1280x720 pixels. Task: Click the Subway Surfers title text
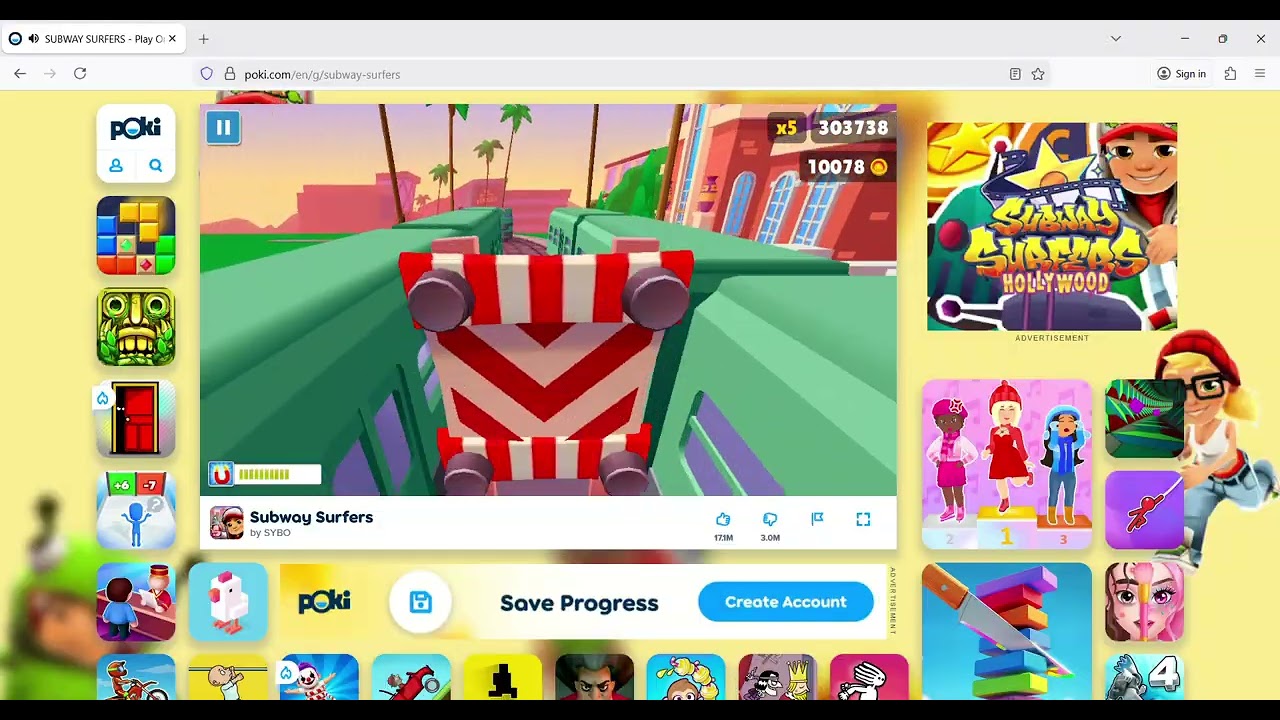(x=311, y=517)
